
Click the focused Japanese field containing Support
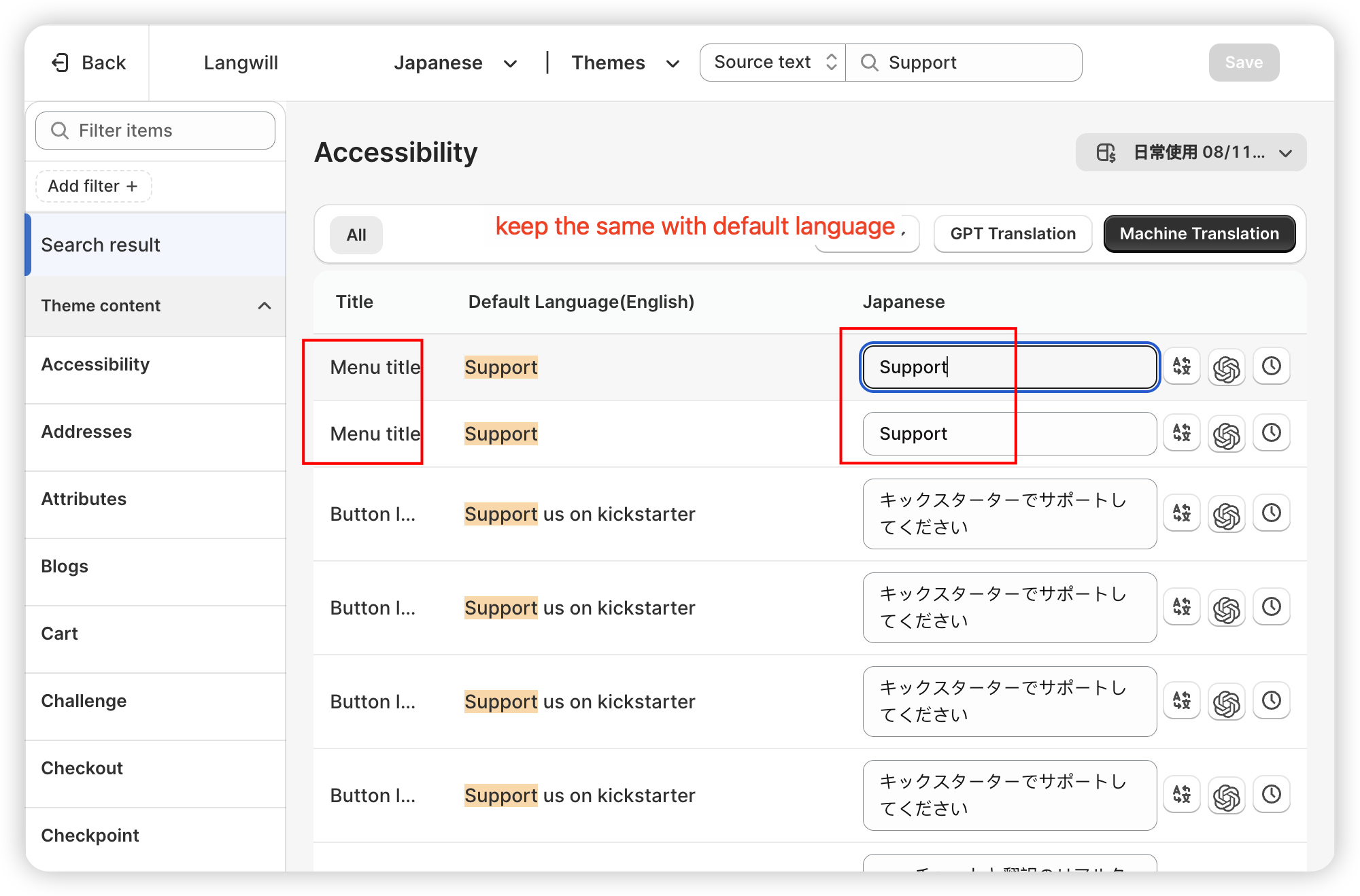[x=1010, y=367]
